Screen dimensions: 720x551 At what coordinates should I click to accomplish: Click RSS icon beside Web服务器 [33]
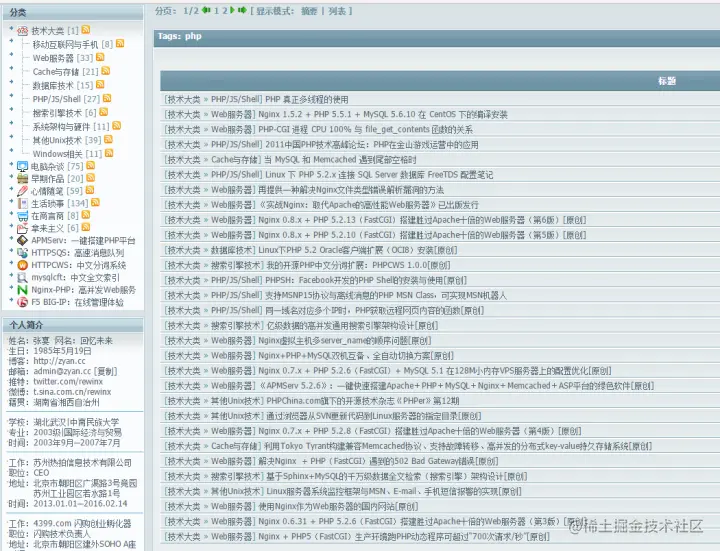point(100,57)
